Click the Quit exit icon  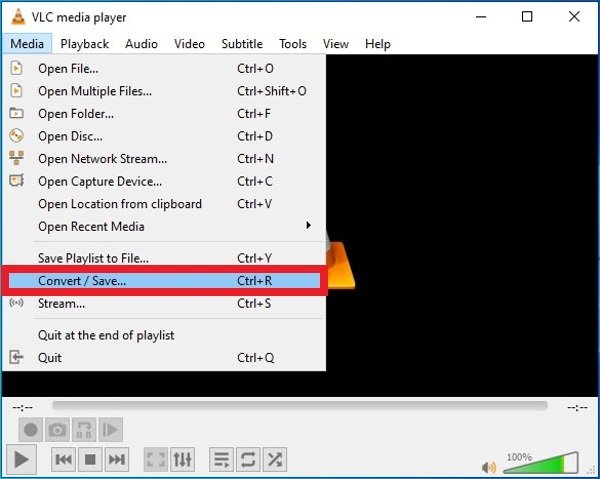pyautogui.click(x=16, y=357)
